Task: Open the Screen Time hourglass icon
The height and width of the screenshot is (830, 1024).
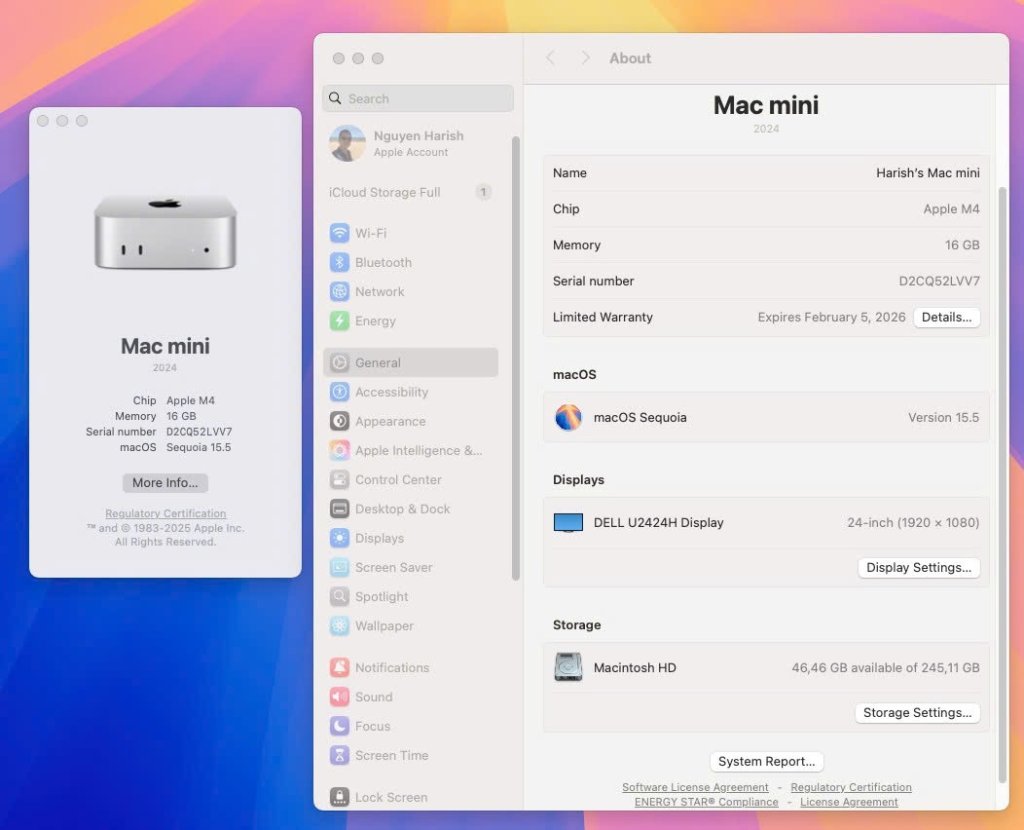Action: pos(340,756)
